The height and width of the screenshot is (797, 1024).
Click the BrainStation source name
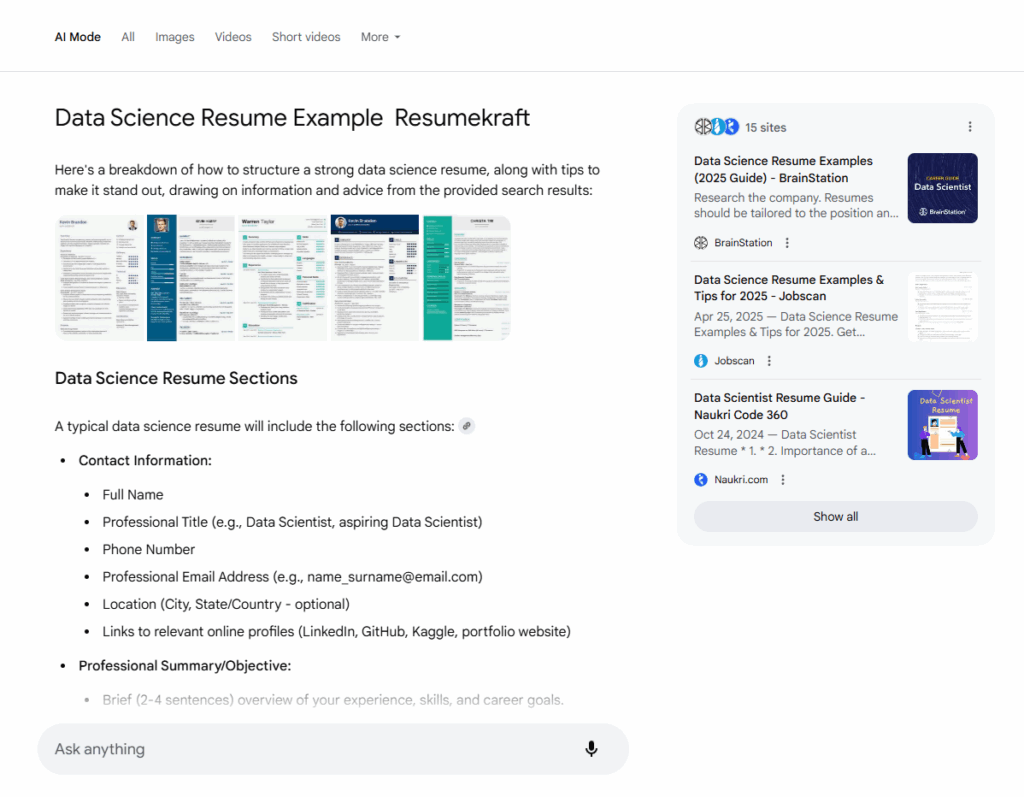point(743,243)
